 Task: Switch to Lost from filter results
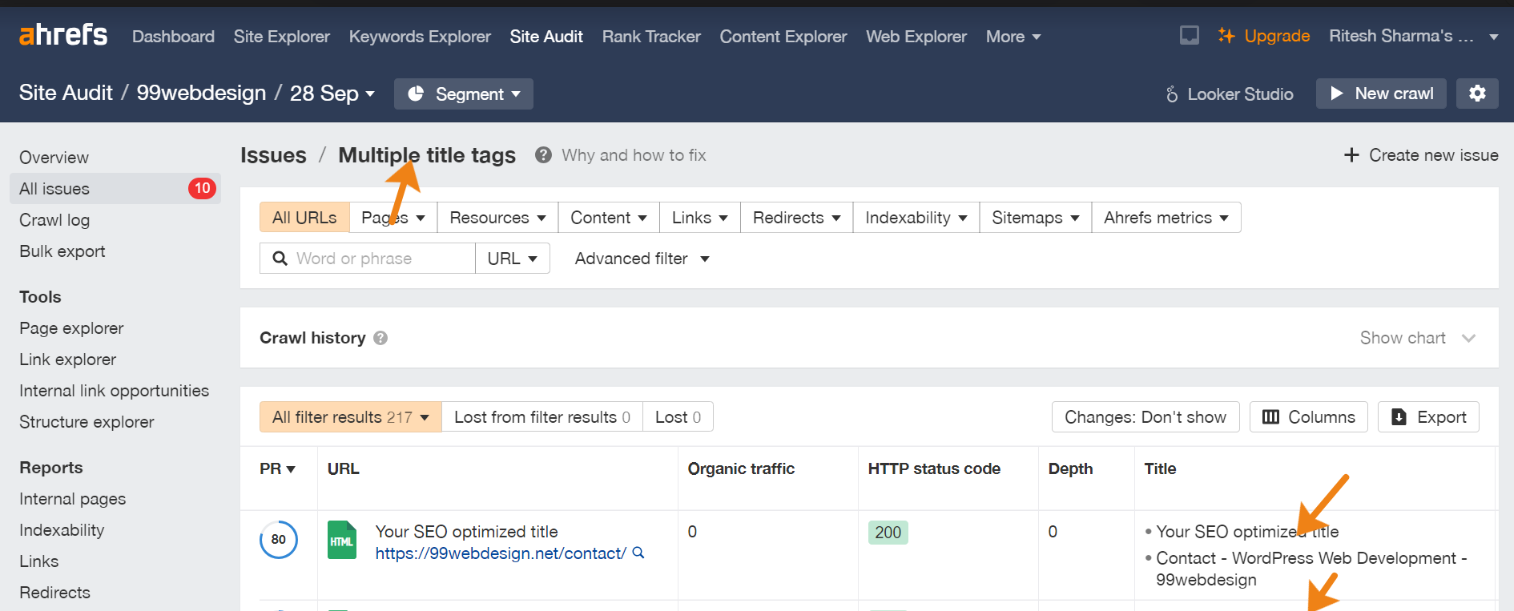coord(541,417)
